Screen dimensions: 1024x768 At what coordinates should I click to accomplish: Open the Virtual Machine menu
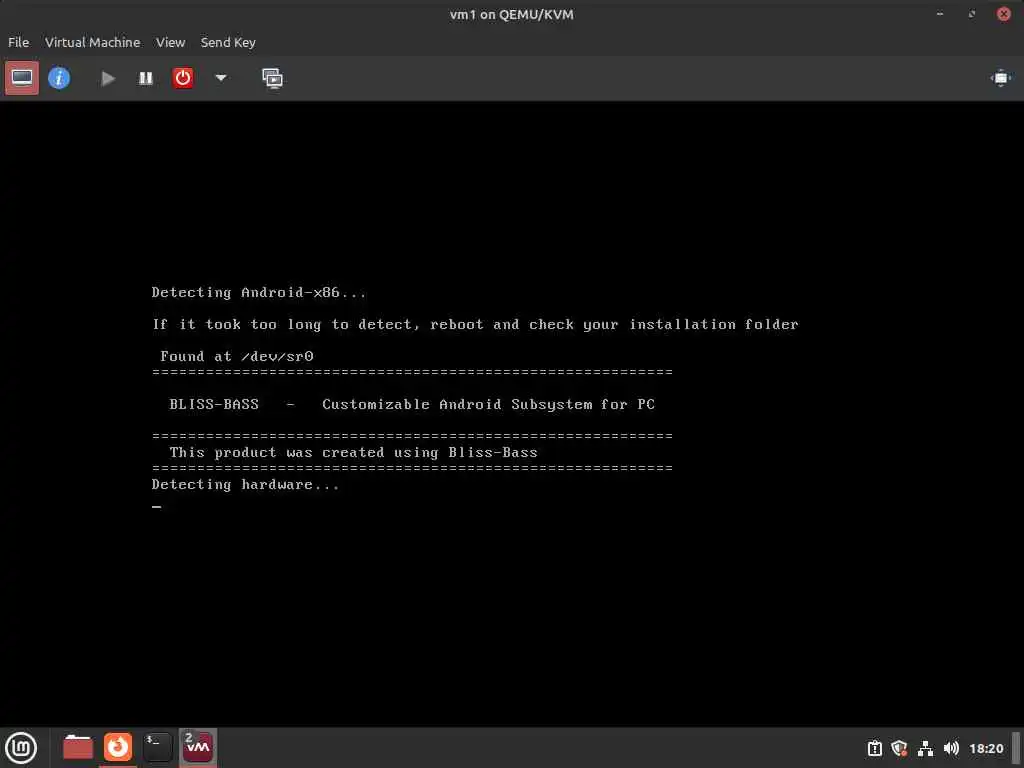point(92,42)
